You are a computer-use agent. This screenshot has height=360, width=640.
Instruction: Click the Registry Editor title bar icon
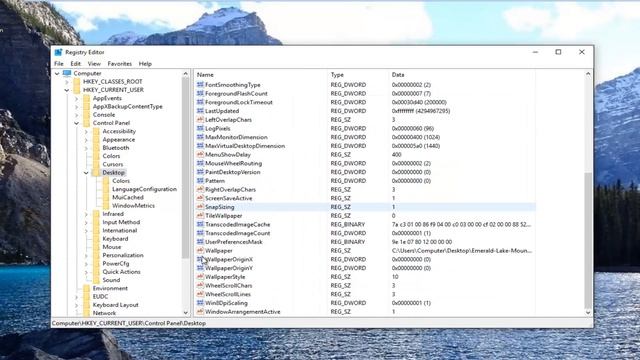point(58,52)
